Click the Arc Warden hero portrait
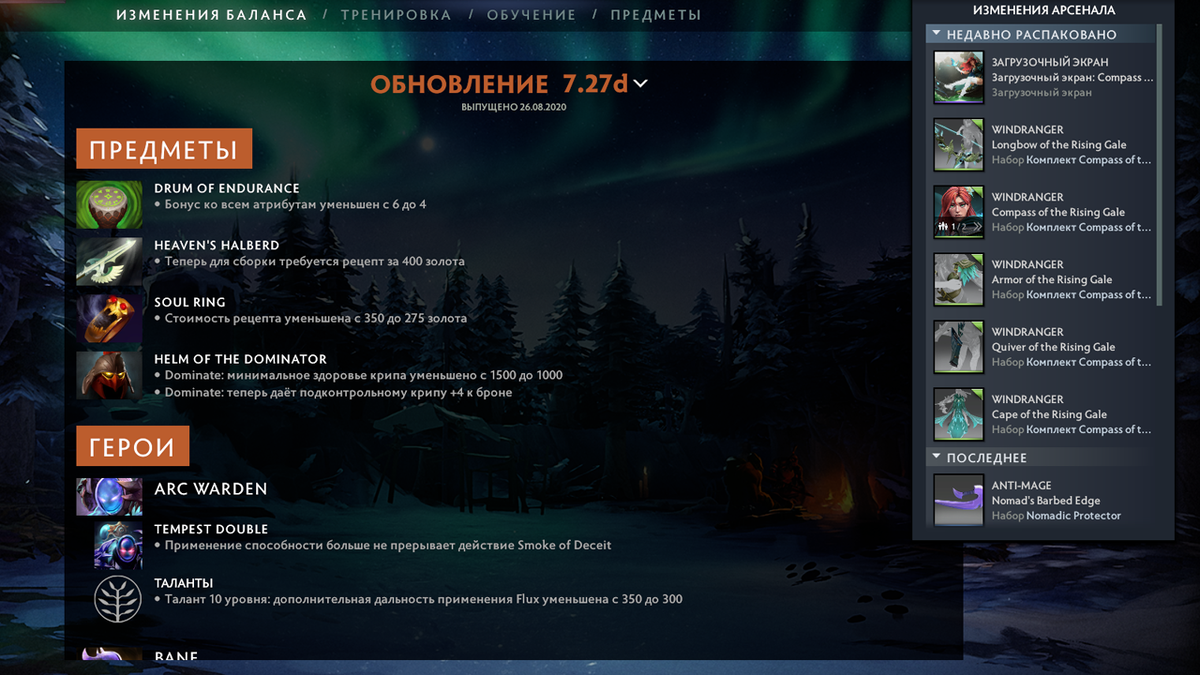Screen dimensions: 1200x675 pyautogui.click(x=109, y=496)
